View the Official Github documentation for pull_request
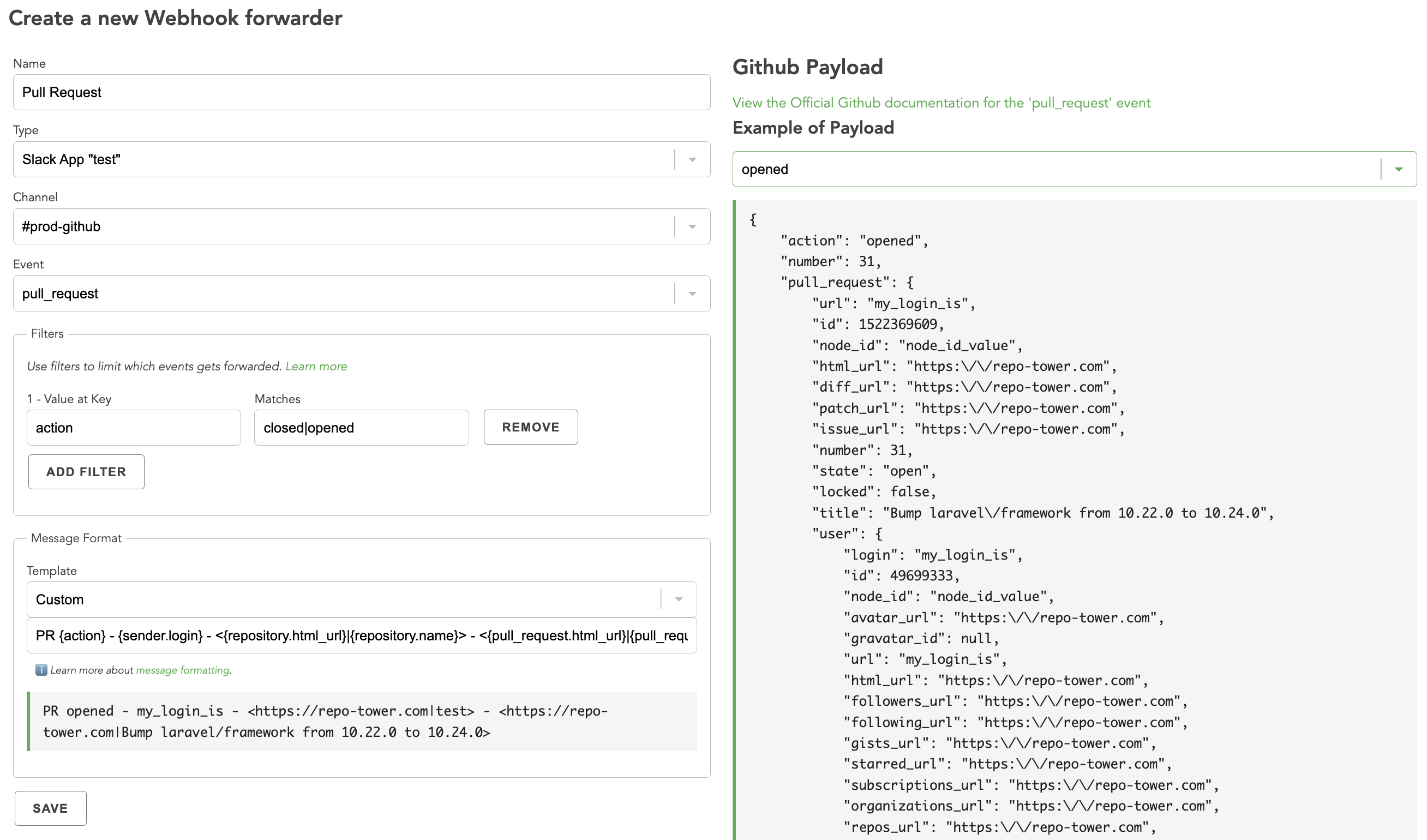Screen dimensions: 1427x840 (x=942, y=103)
